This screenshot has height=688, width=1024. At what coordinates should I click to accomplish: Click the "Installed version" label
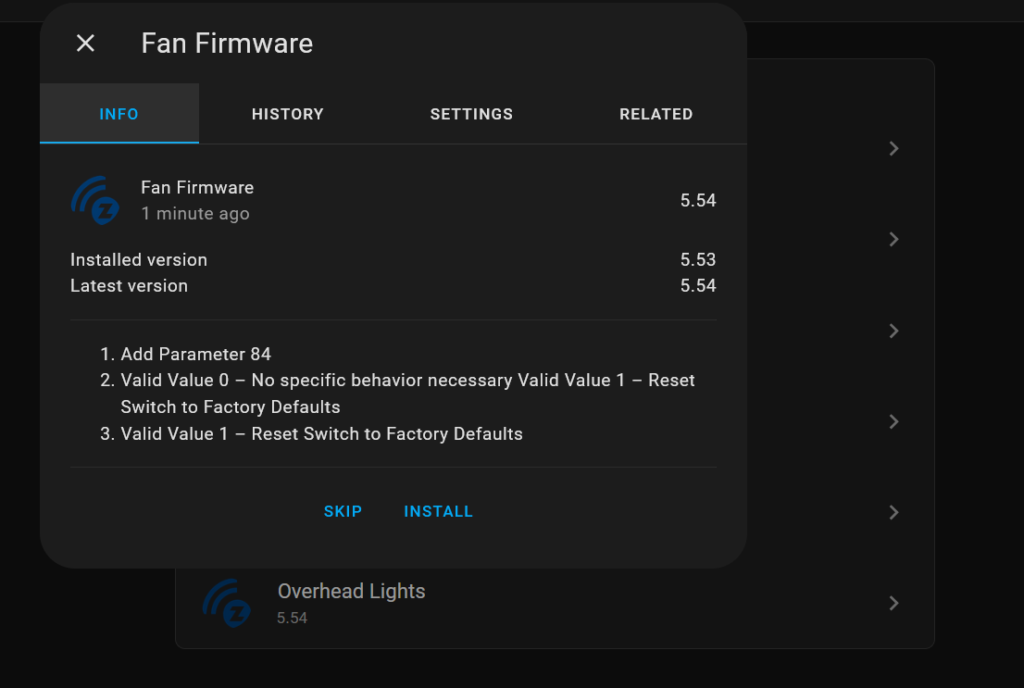pos(138,260)
